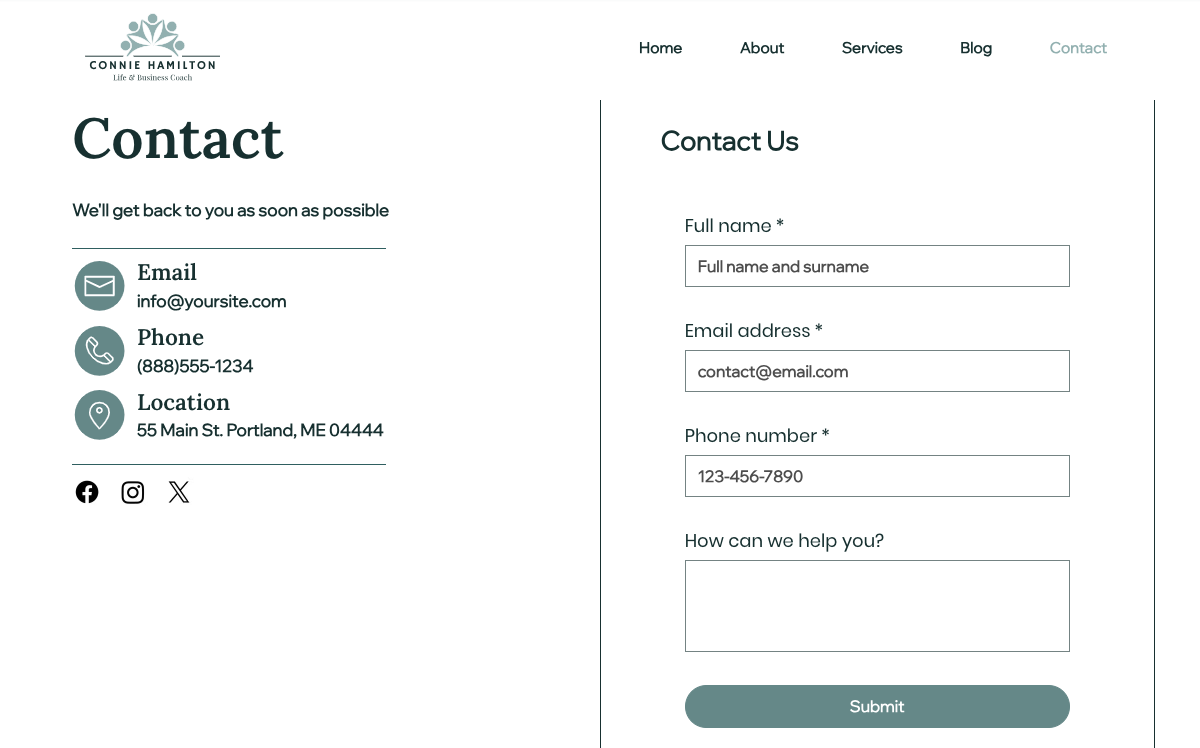Open the Blog page
Viewport: 1200px width, 748px height.
[976, 48]
